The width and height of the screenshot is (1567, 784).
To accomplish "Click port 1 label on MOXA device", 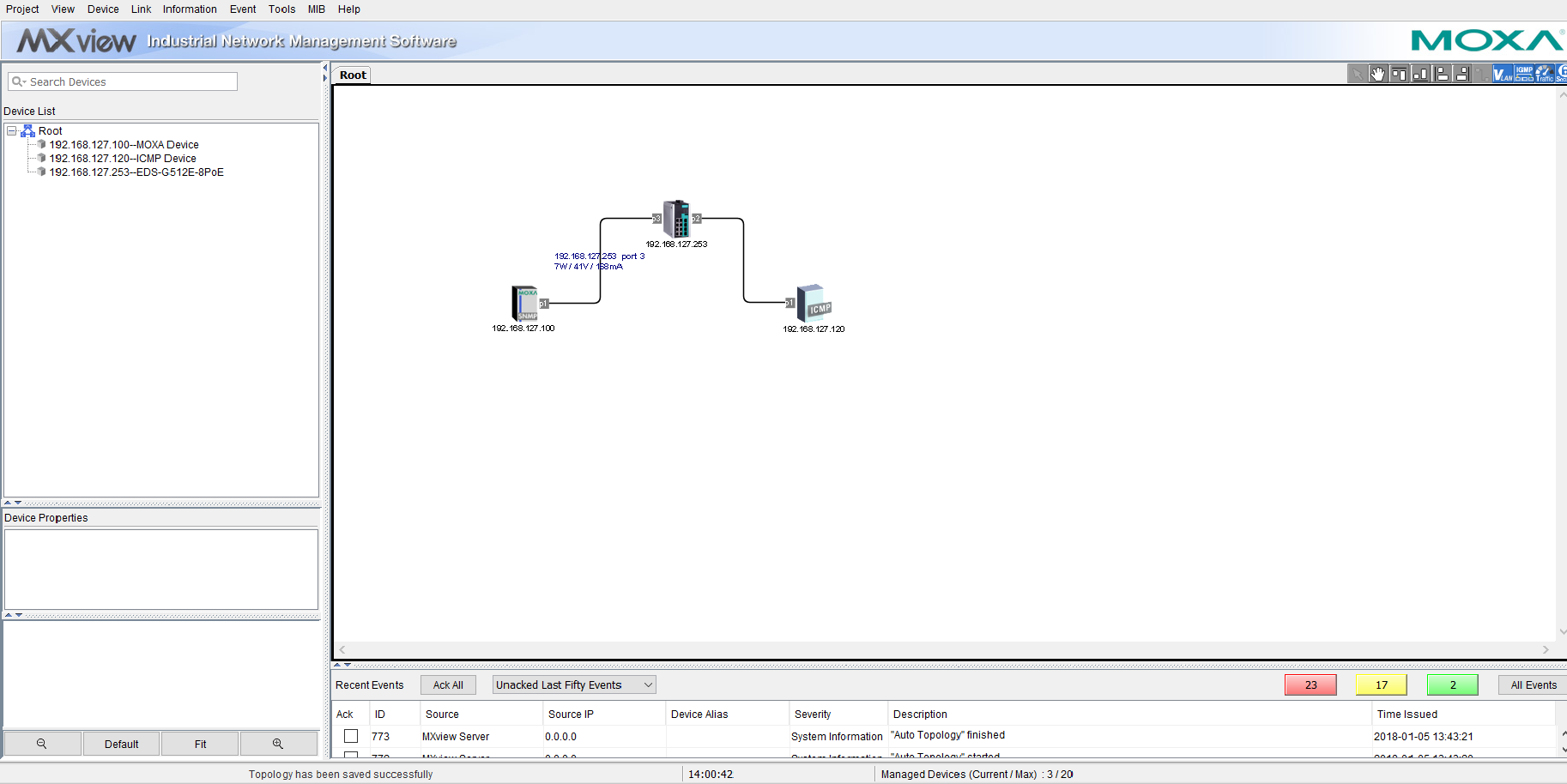I will coord(544,304).
